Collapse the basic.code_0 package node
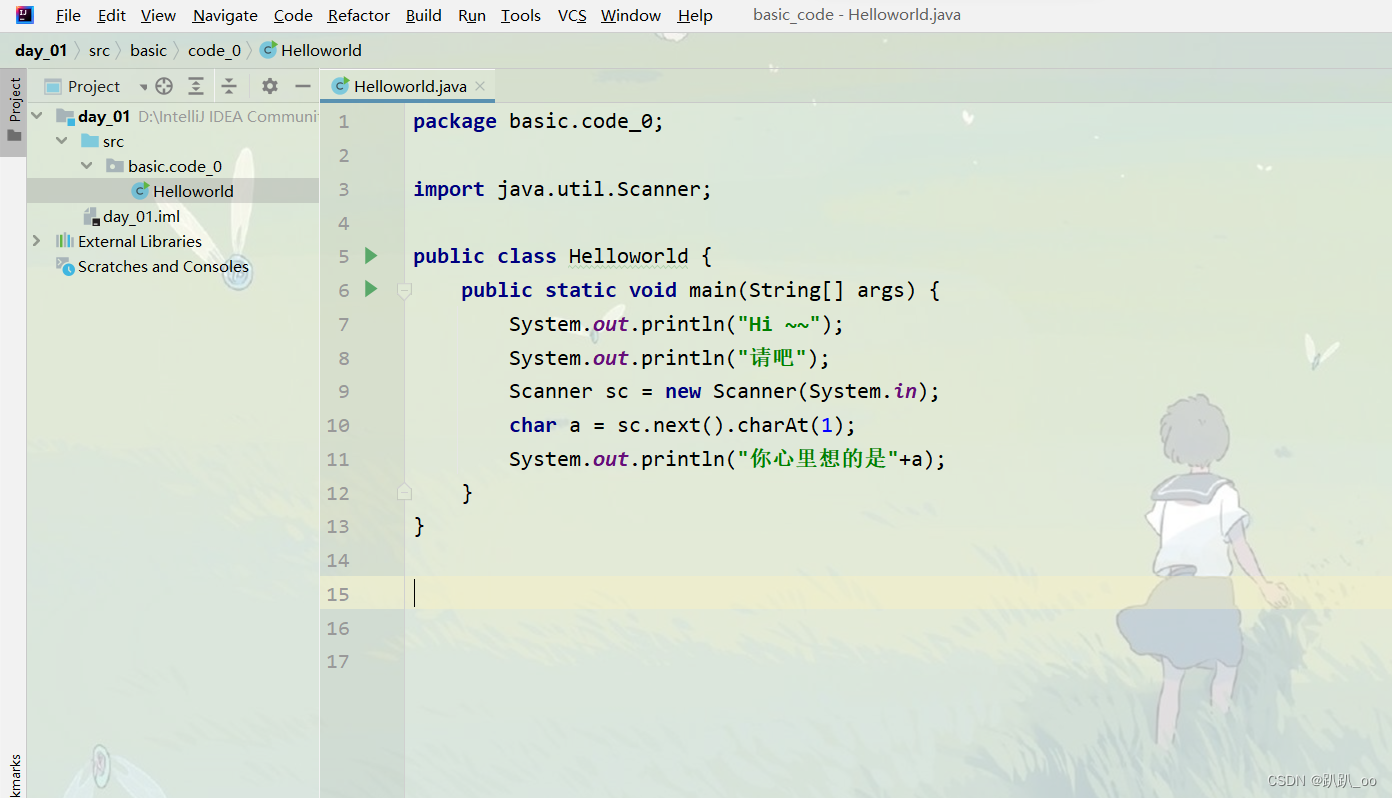This screenshot has height=798, width=1392. tap(87, 166)
